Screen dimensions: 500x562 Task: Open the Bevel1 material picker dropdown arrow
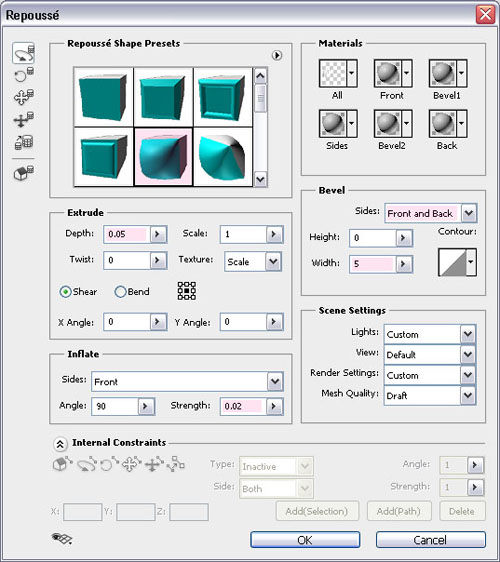[x=462, y=73]
